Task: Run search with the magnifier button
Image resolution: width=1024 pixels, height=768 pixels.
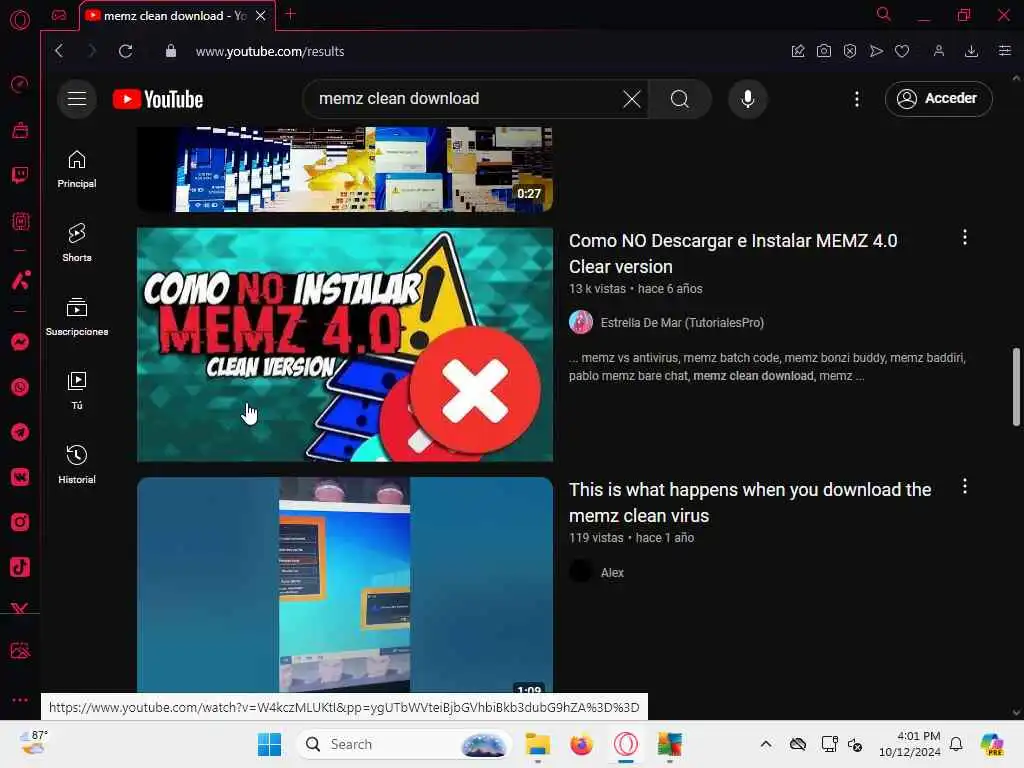Action: (x=679, y=99)
